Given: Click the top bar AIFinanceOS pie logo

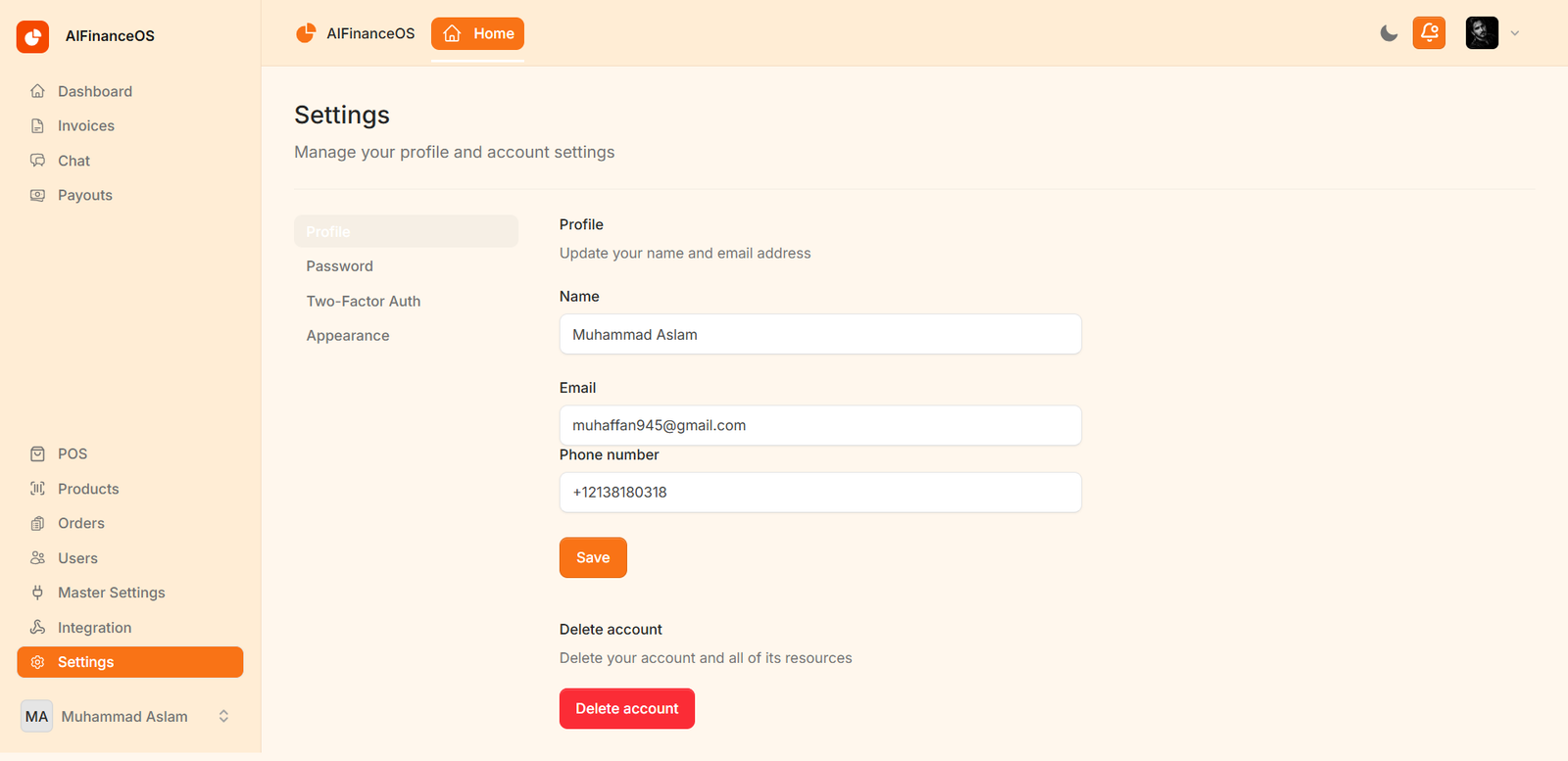Looking at the screenshot, I should (306, 33).
